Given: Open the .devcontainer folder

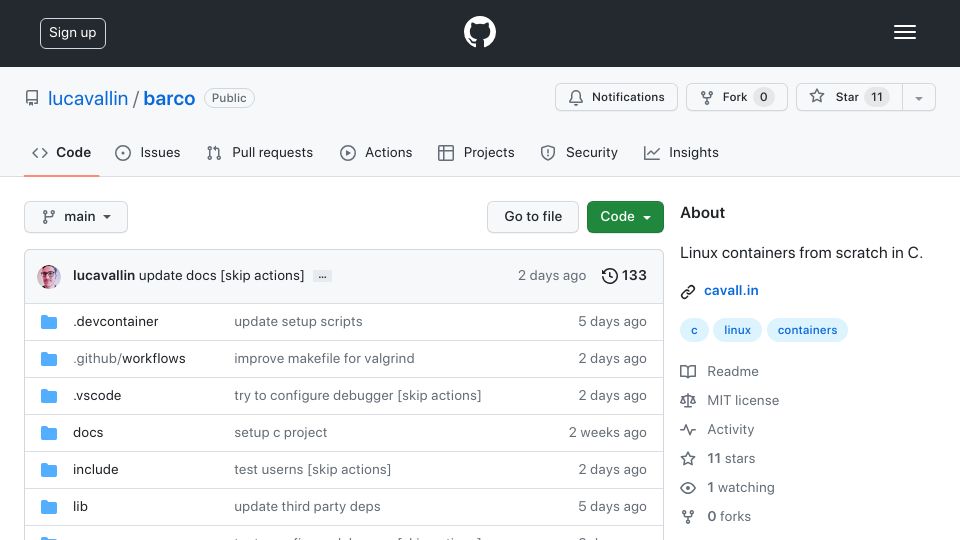Looking at the screenshot, I should click(116, 321).
